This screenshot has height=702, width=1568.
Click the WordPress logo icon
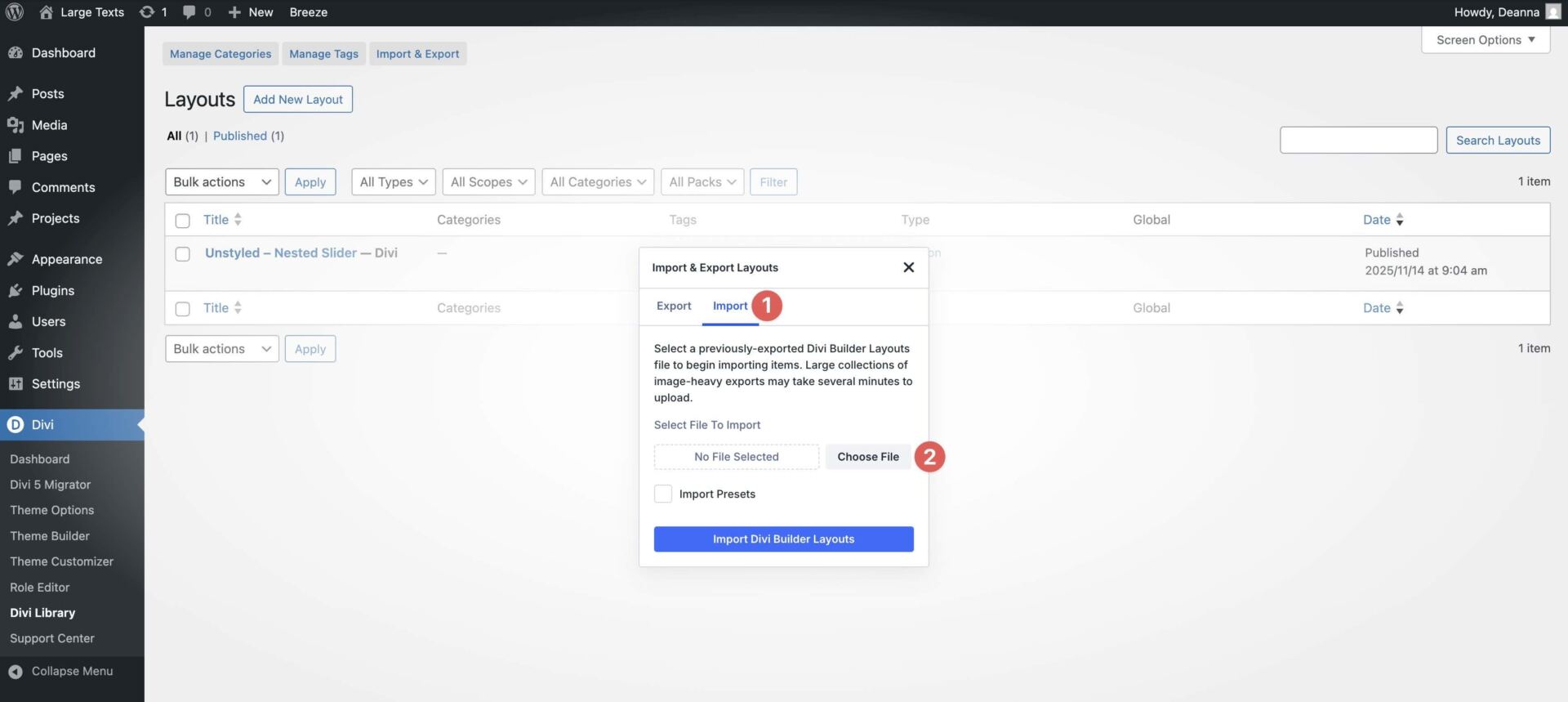(x=15, y=12)
